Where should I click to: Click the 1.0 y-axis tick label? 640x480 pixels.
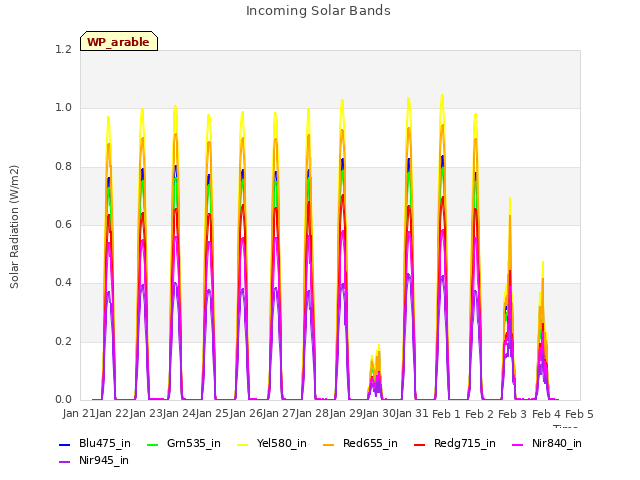64,108
